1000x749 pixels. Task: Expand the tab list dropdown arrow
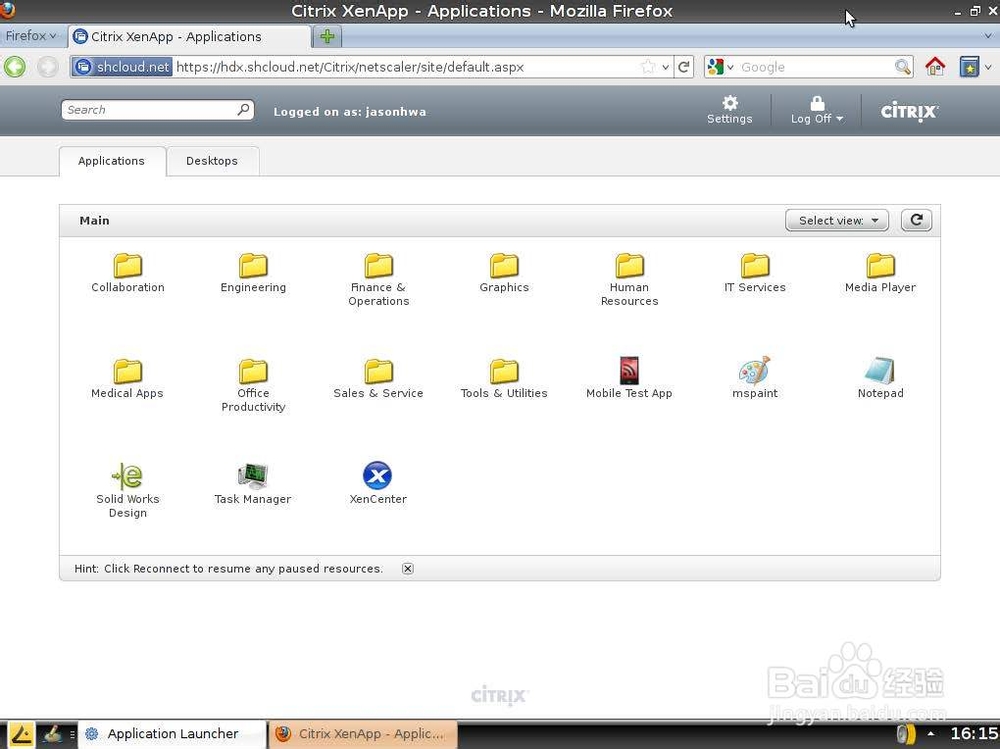(x=989, y=36)
